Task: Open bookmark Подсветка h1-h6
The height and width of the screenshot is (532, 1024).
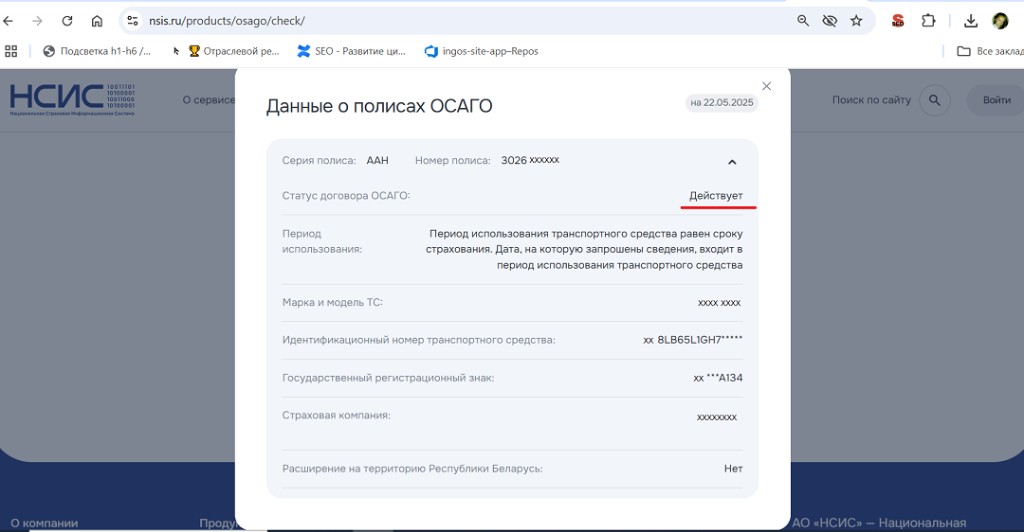Action: [97, 51]
